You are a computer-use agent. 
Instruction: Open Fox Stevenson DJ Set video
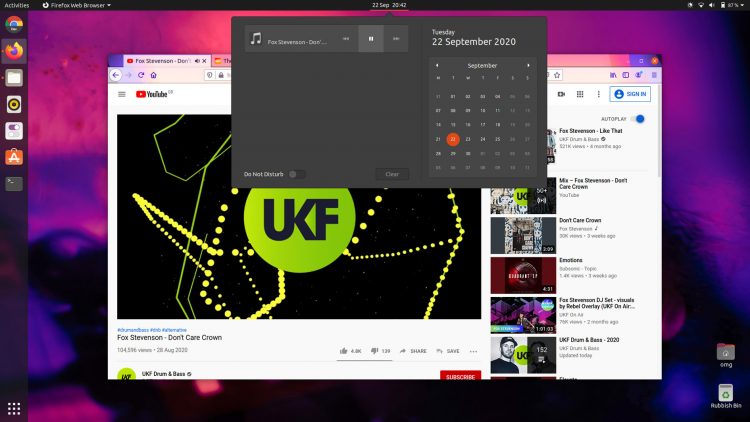pos(596,303)
